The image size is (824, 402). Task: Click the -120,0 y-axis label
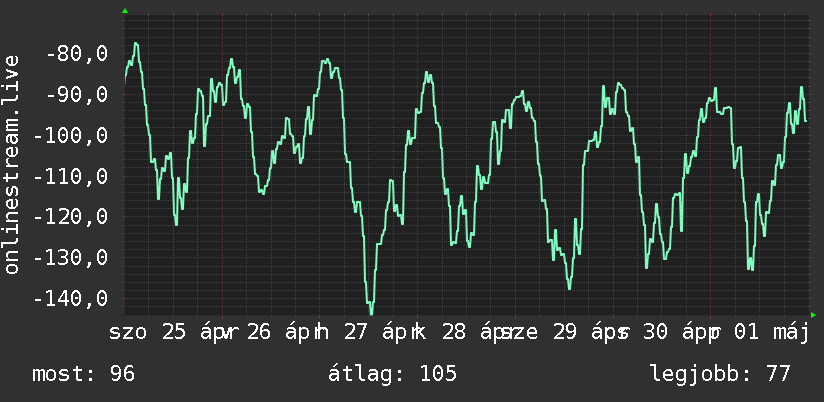coord(71,217)
